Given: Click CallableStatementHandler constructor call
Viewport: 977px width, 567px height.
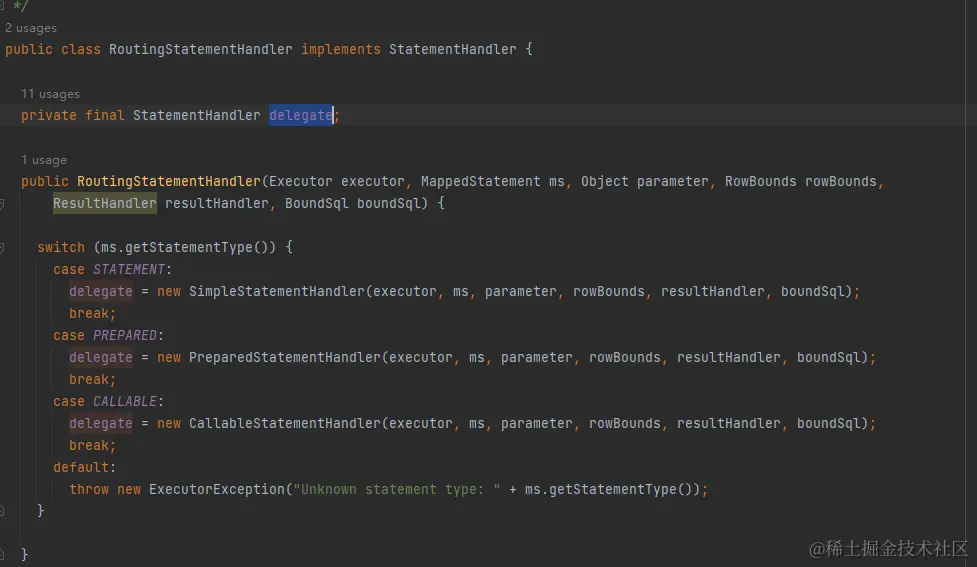Looking at the screenshot, I should [285, 423].
